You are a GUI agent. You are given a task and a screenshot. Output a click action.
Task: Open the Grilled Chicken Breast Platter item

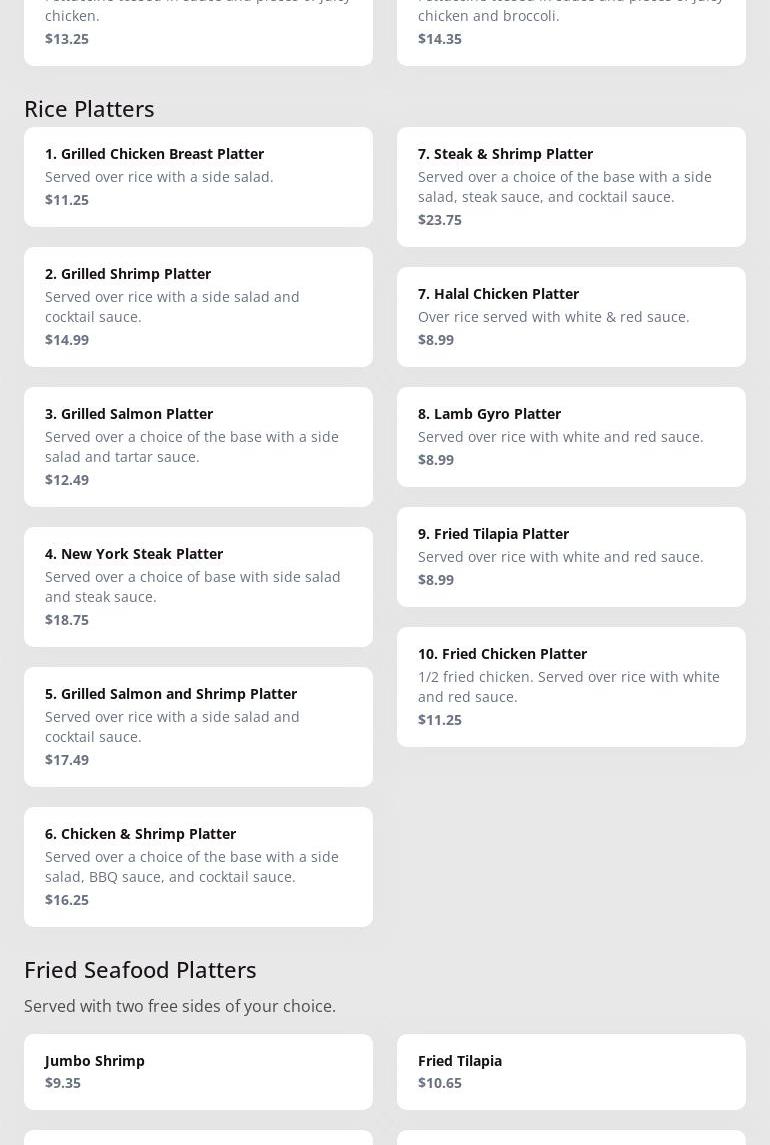click(x=198, y=176)
